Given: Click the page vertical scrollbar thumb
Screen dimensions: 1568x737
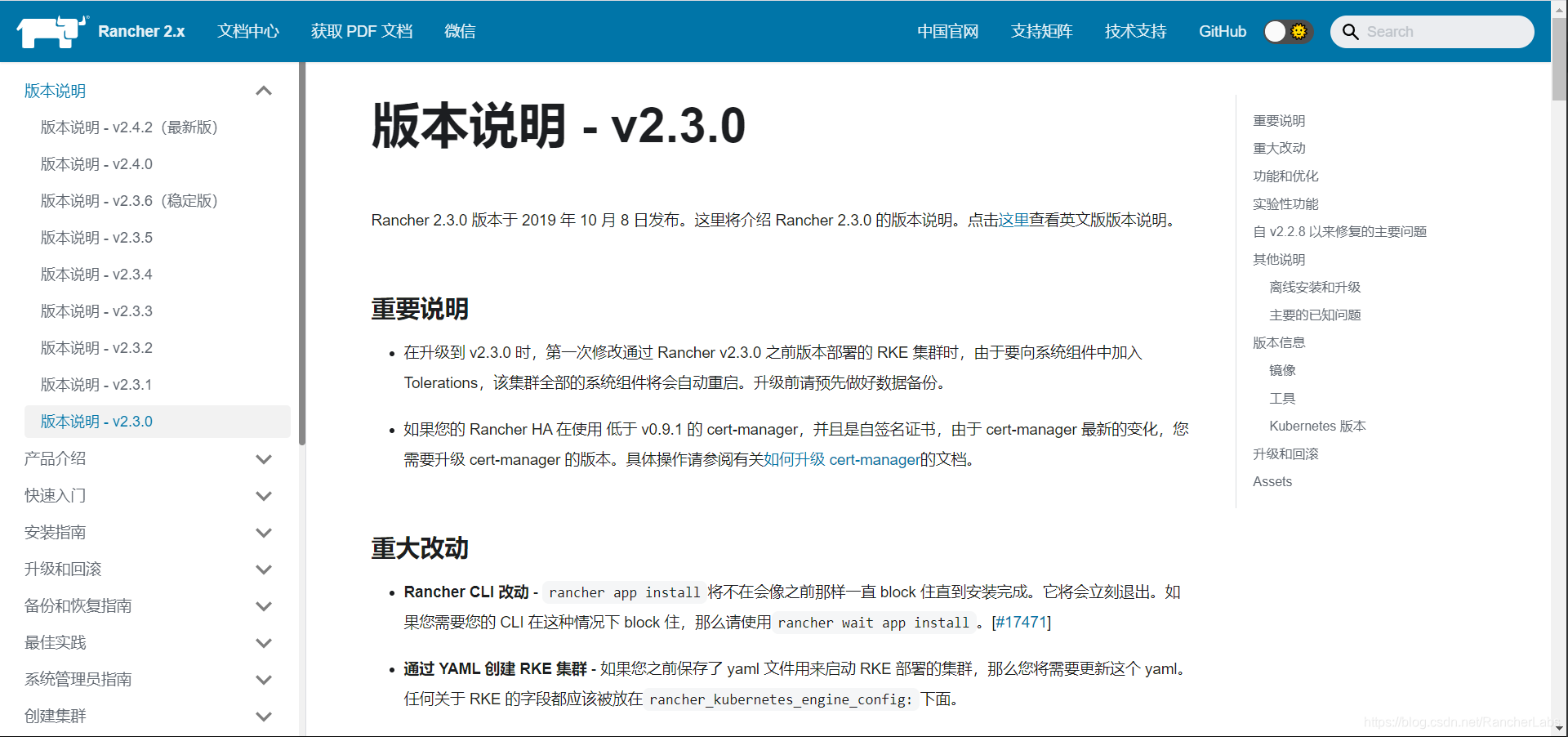Looking at the screenshot, I should pos(1559,58).
